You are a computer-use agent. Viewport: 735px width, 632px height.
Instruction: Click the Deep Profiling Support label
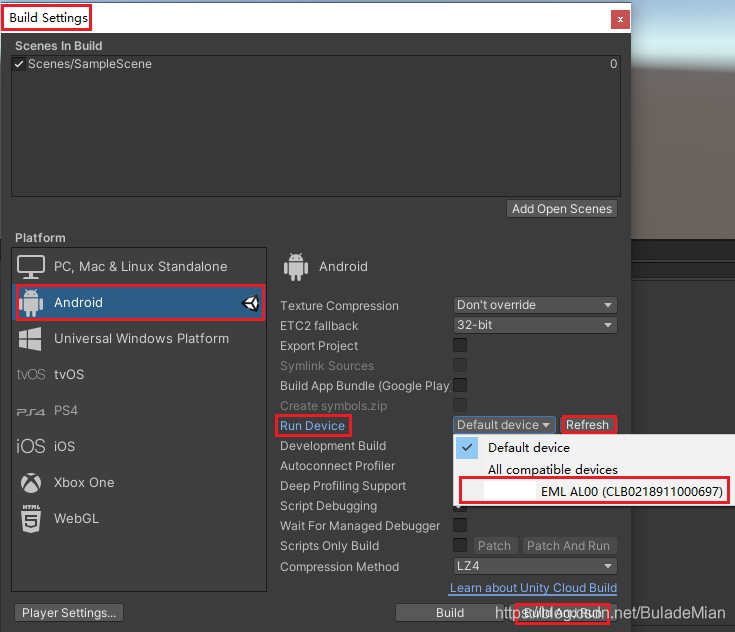pos(343,486)
